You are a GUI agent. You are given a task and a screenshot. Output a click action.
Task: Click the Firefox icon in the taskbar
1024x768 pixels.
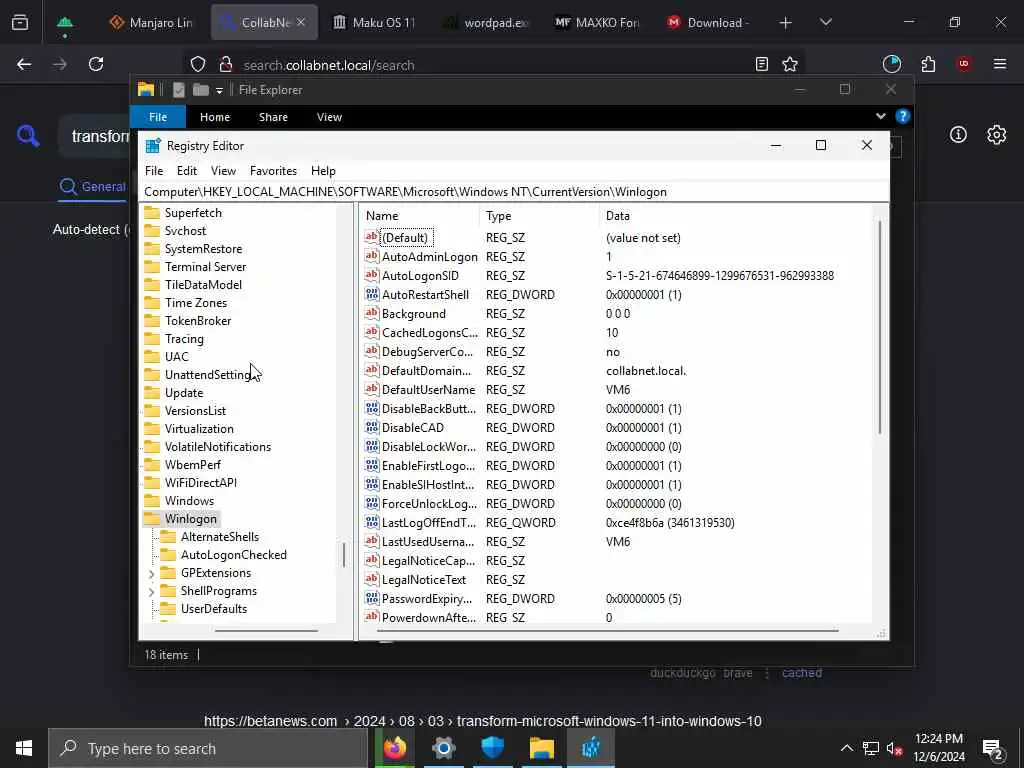[394, 748]
